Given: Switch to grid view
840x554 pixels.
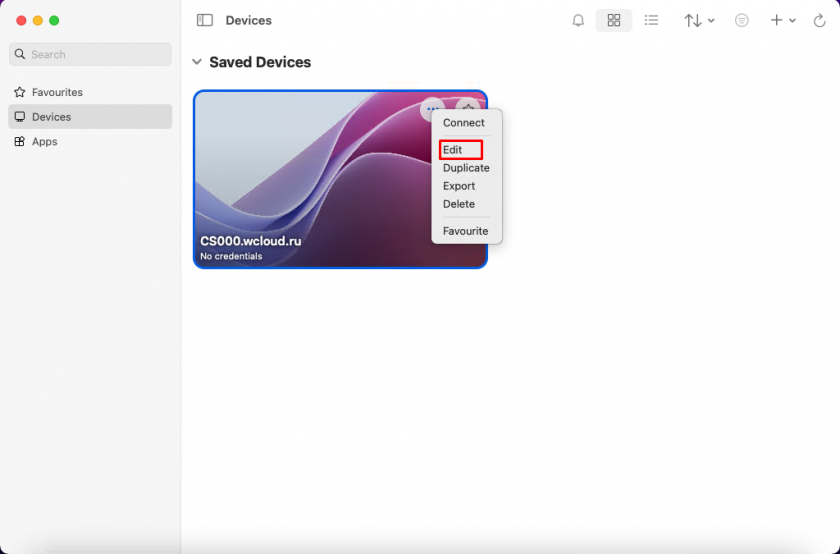Looking at the screenshot, I should (614, 20).
